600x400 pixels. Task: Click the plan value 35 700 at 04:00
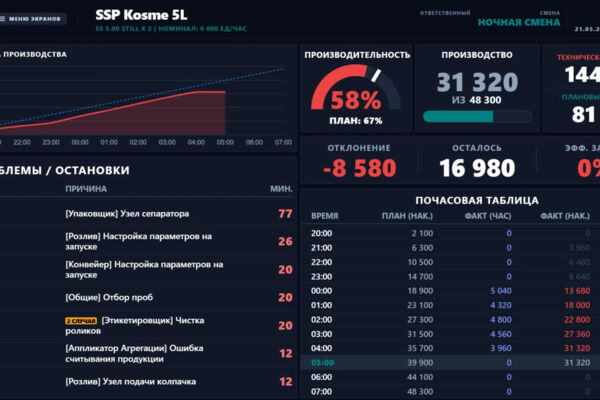coord(420,348)
